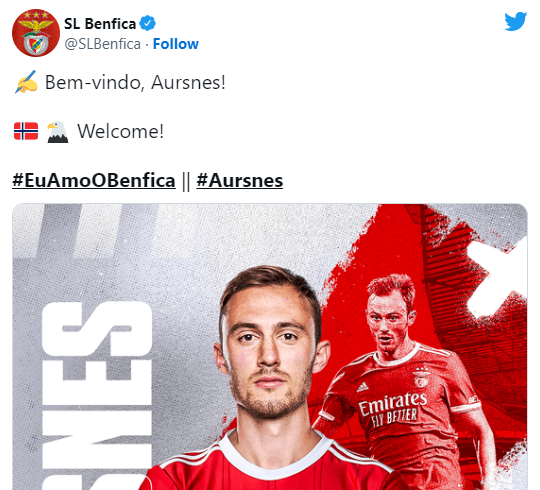Click the Adidas logo on the jersey
This screenshot has height=490, width=540.
[362, 387]
